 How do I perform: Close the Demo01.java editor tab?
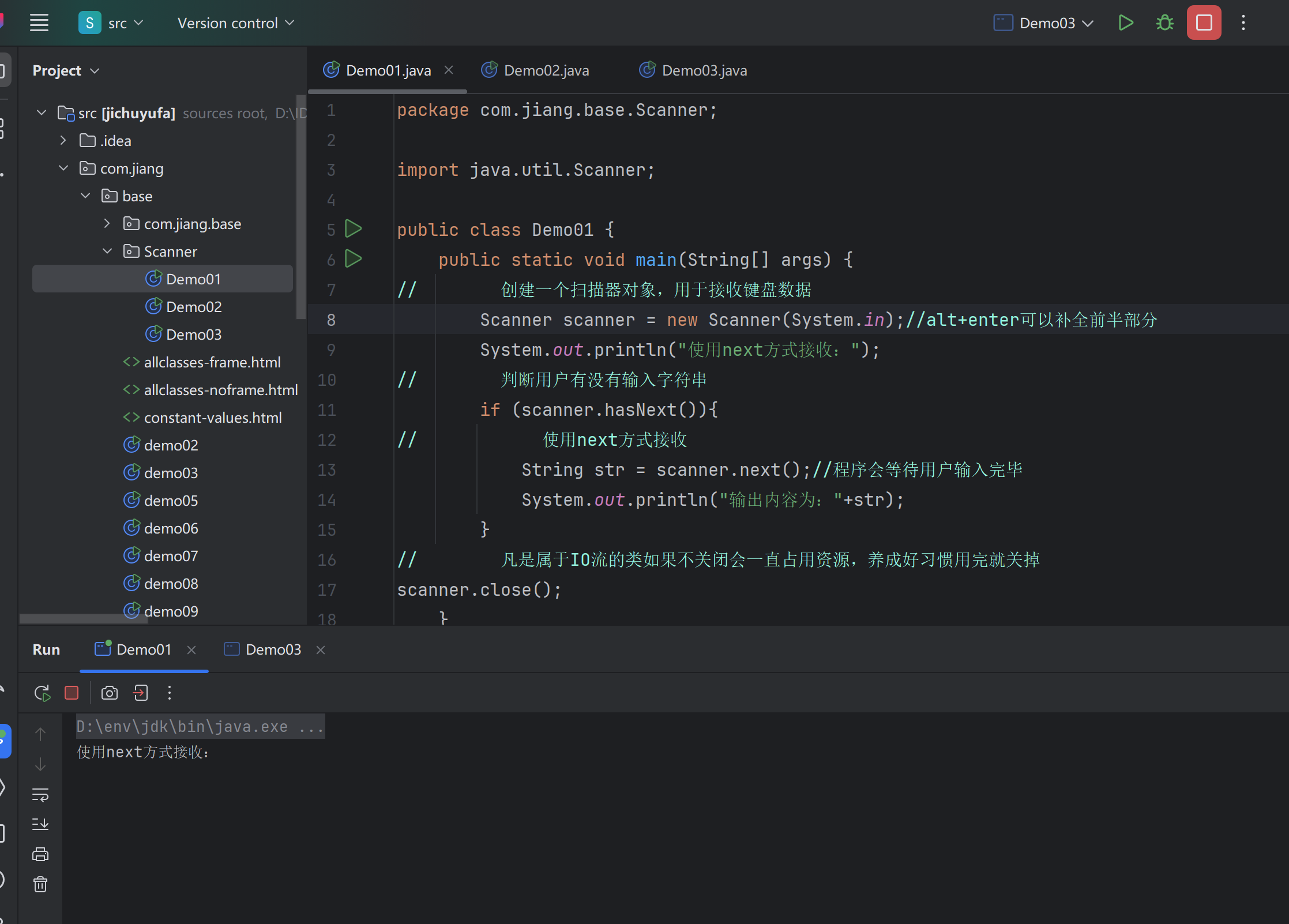[x=449, y=70]
